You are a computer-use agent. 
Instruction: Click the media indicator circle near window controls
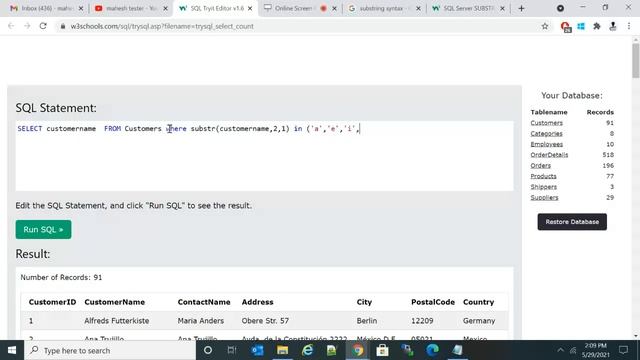click(560, 8)
